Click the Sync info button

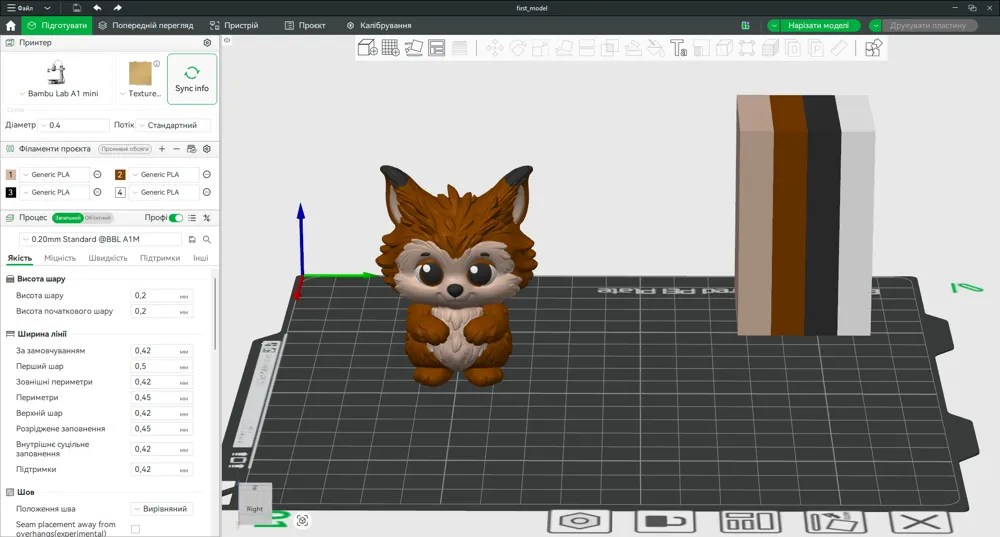click(x=192, y=79)
